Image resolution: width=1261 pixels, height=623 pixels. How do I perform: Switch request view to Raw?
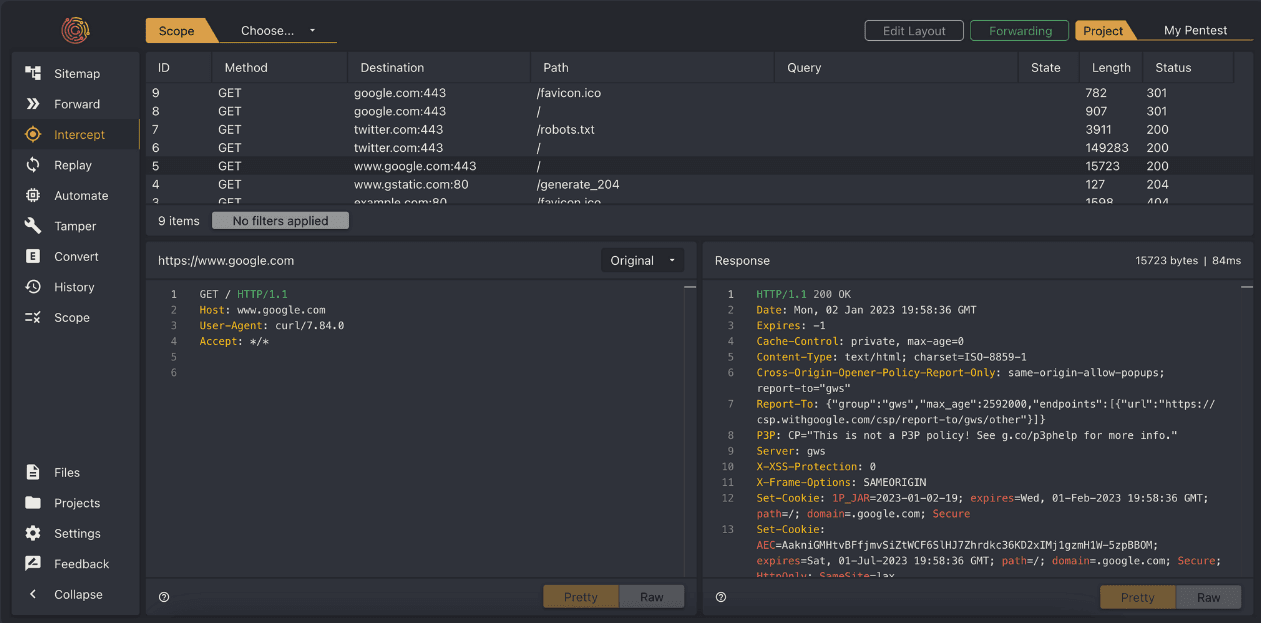point(651,597)
